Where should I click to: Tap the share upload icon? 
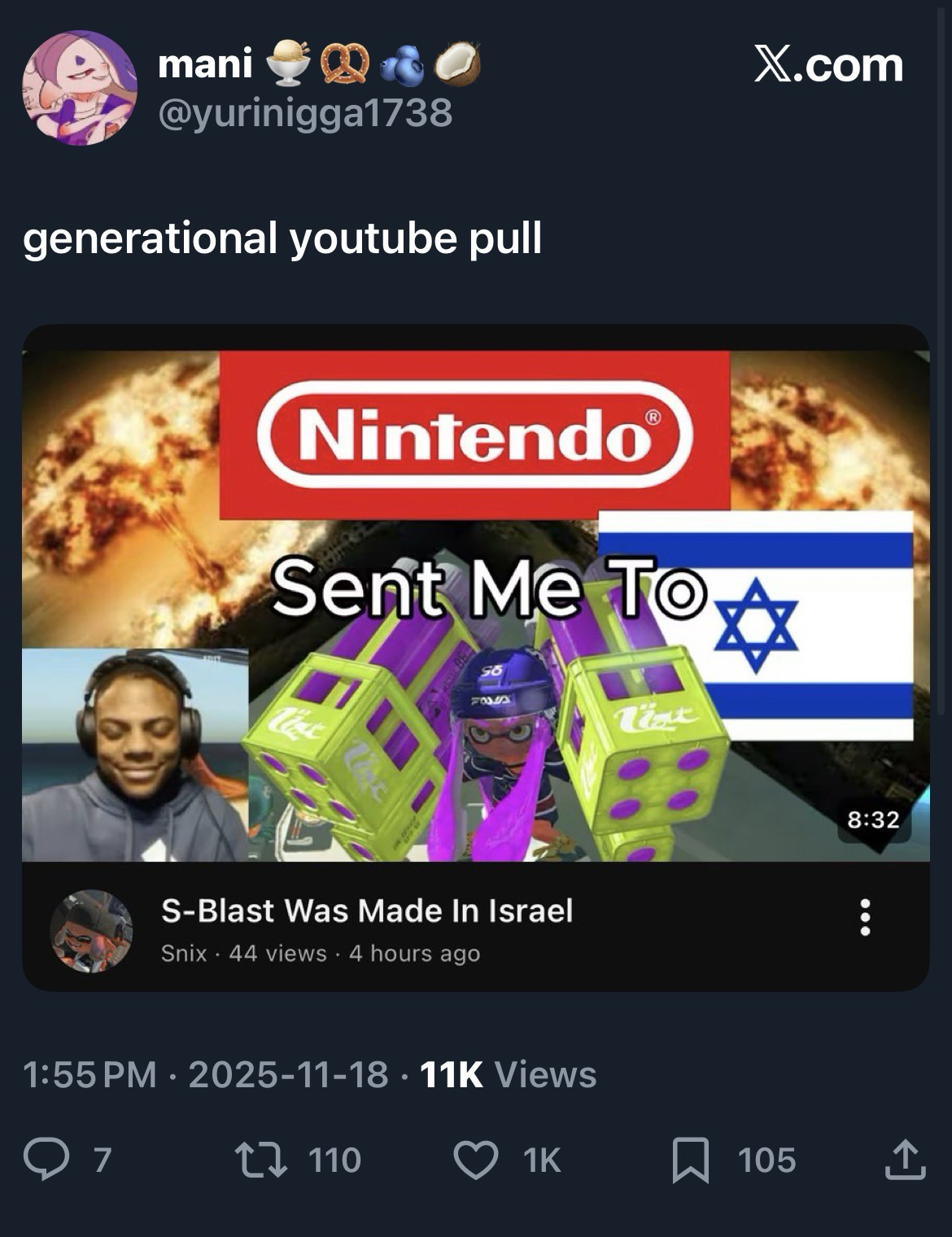pyautogui.click(x=905, y=1159)
